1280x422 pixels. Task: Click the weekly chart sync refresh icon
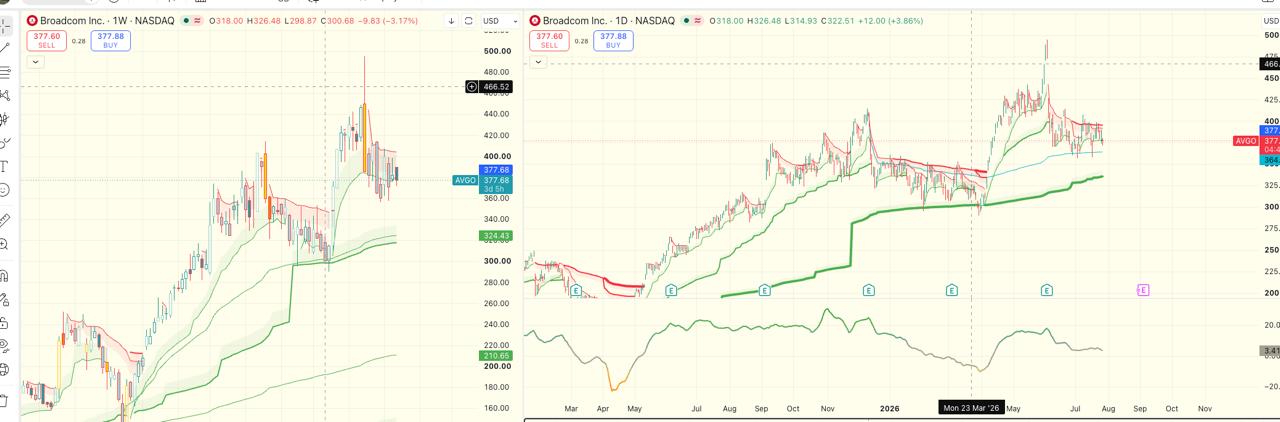(x=468, y=21)
